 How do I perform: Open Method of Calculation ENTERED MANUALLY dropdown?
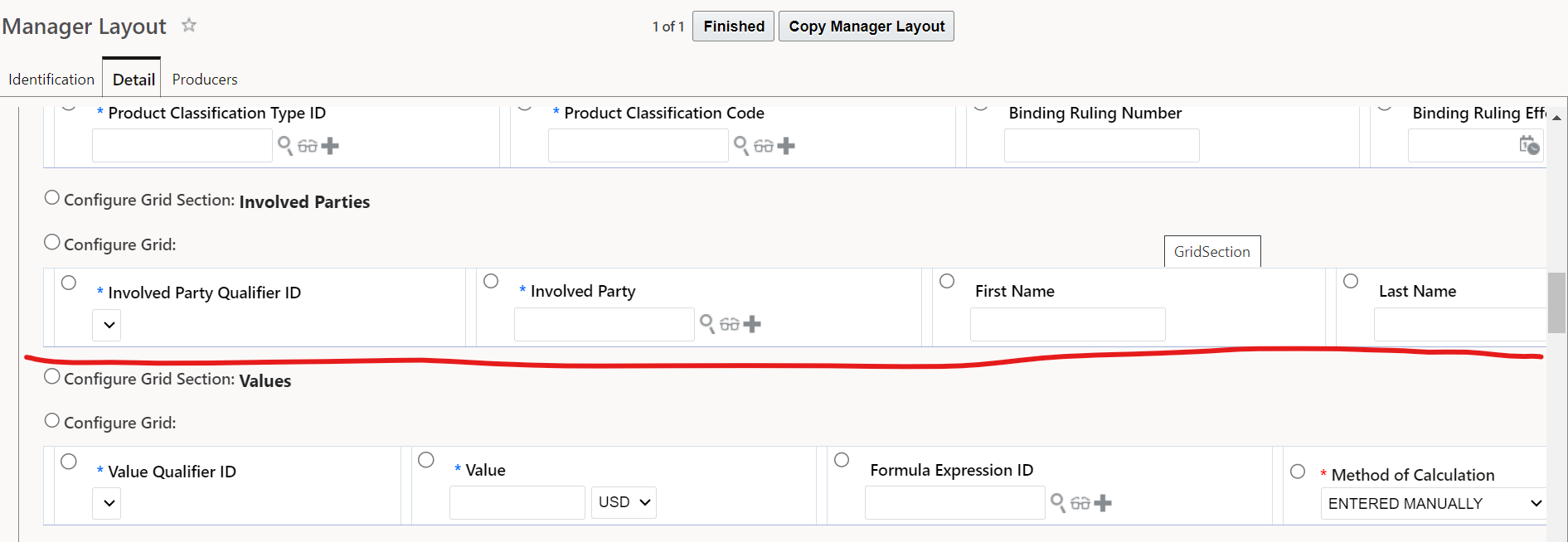1434,503
